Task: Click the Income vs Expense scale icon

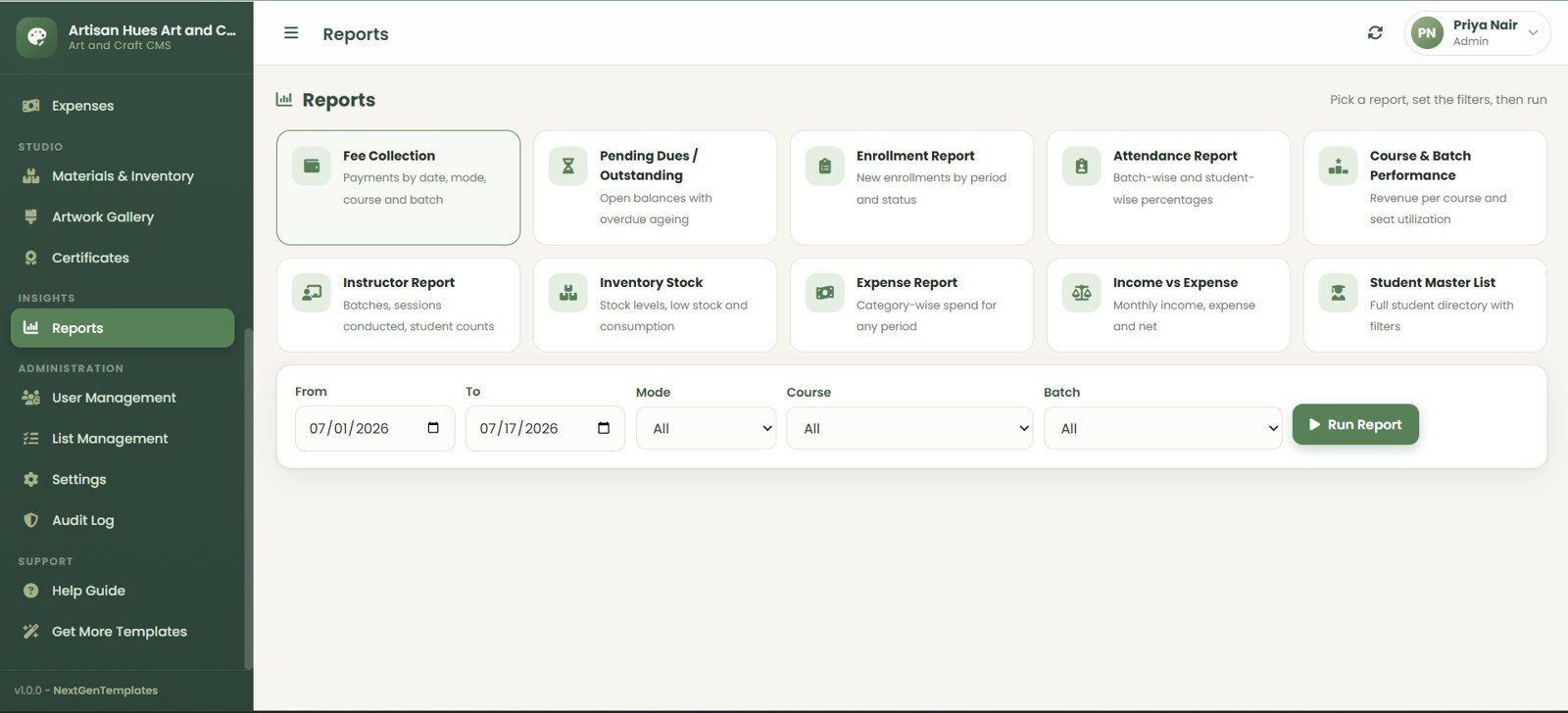Action: coord(1082,293)
